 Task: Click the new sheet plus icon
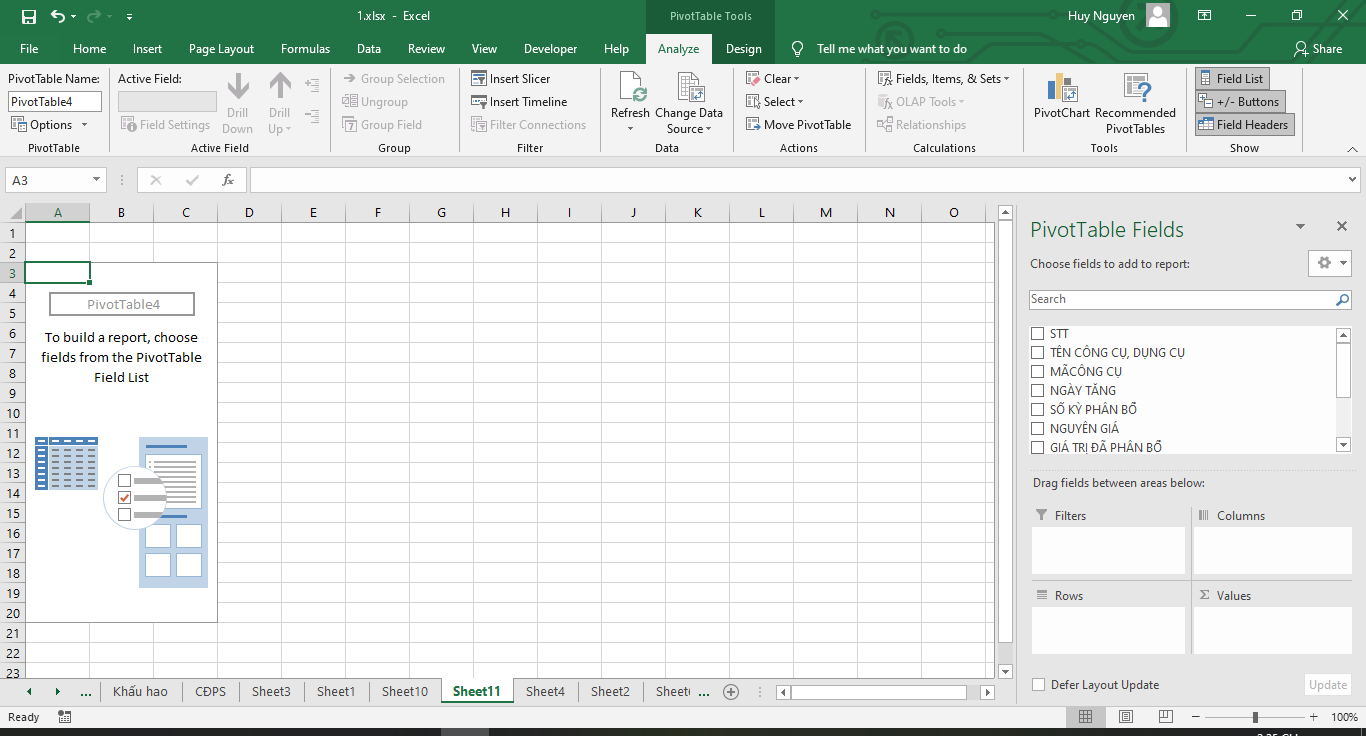pyautogui.click(x=731, y=692)
